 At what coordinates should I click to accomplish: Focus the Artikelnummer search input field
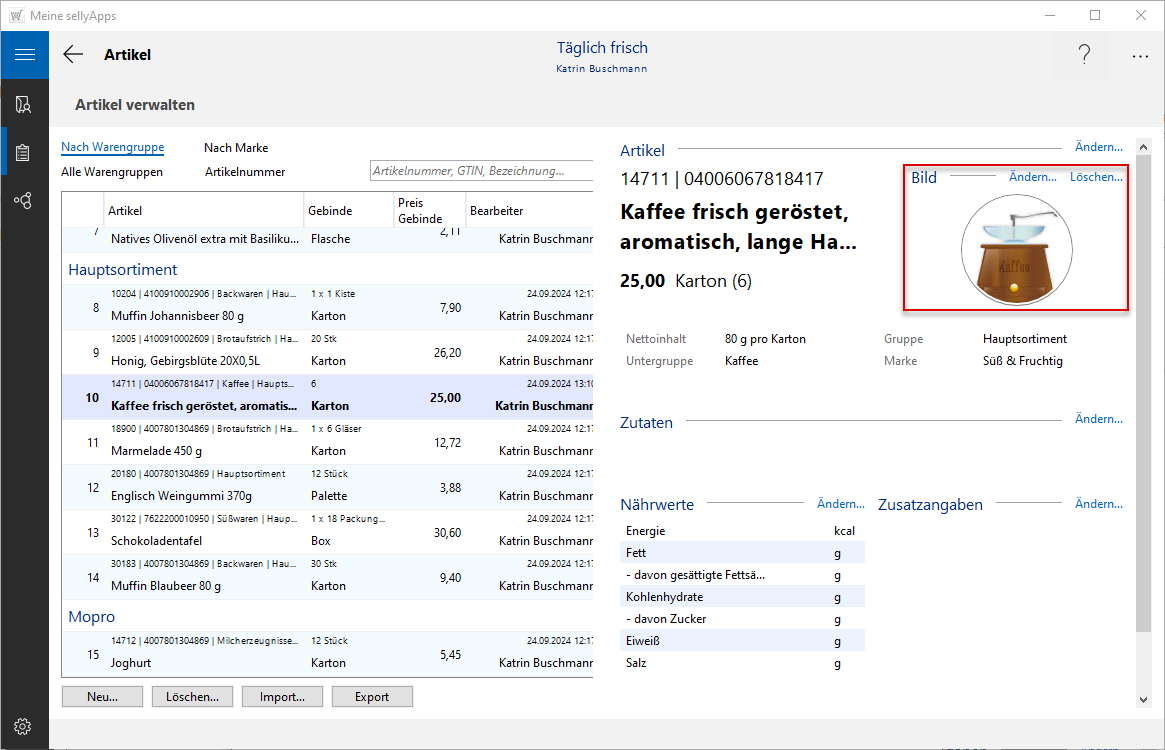[x=480, y=171]
